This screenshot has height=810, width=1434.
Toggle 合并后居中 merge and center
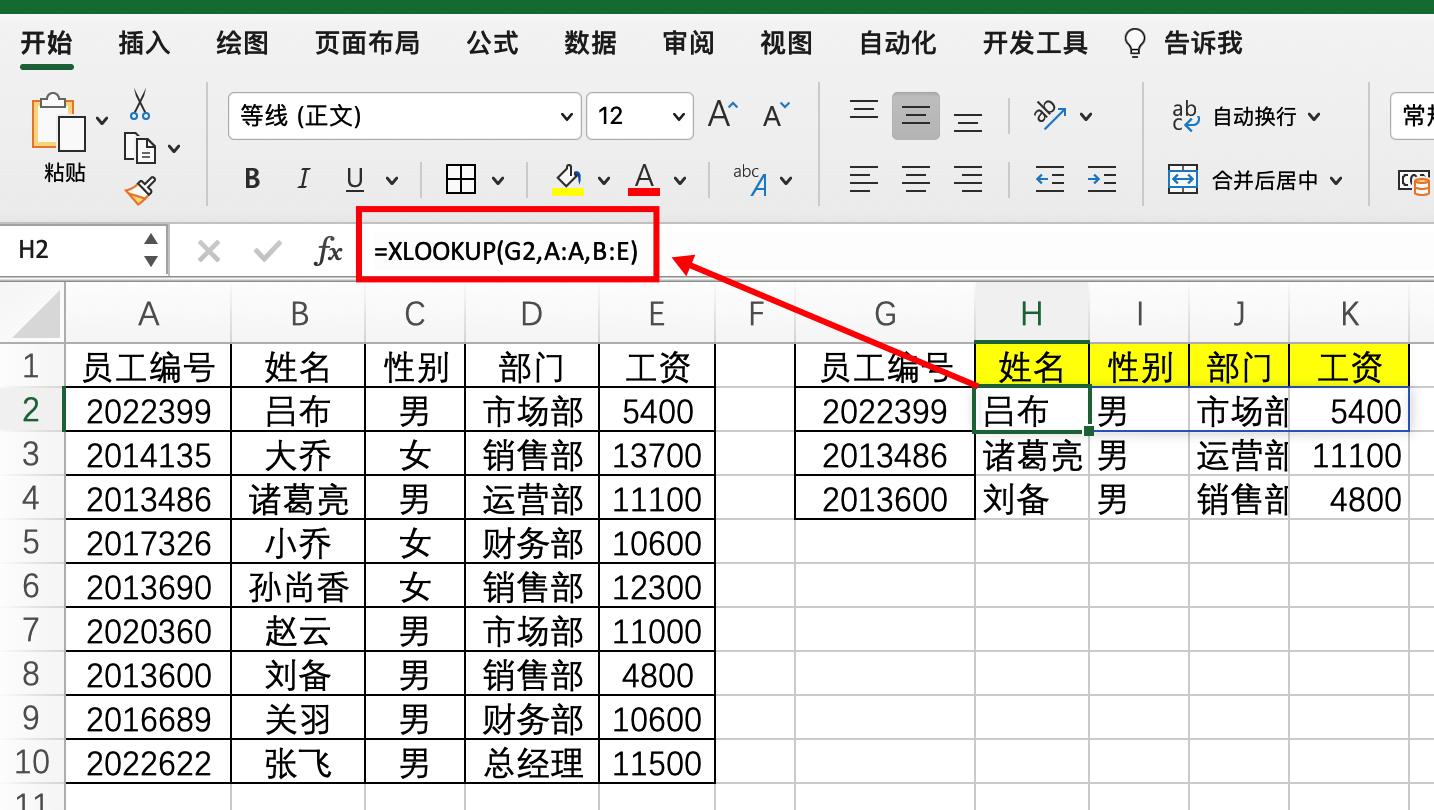1266,180
